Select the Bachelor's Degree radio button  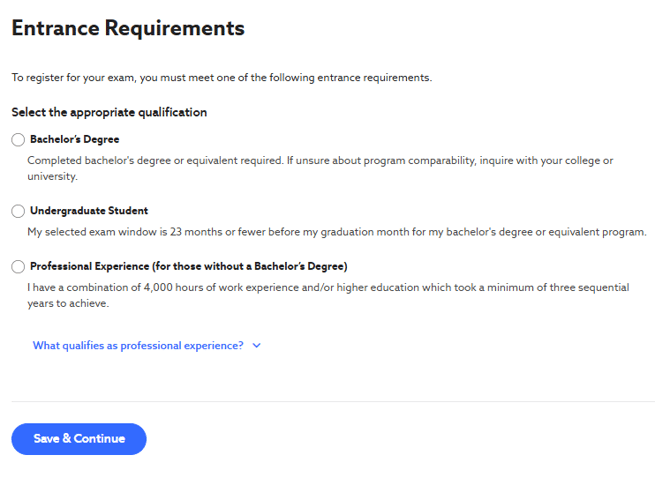[x=18, y=140]
